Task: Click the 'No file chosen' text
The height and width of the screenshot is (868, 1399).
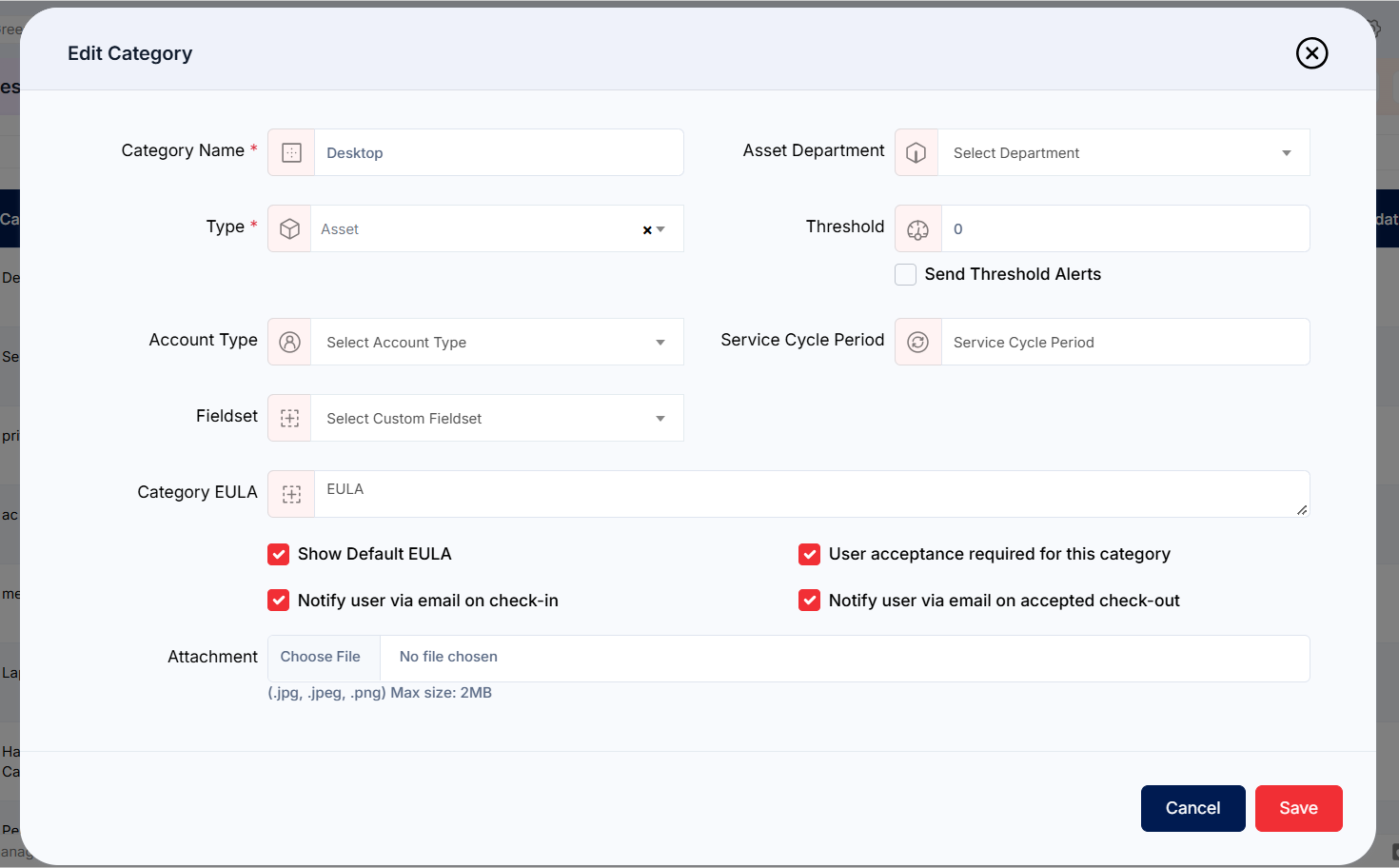Action: 448,657
